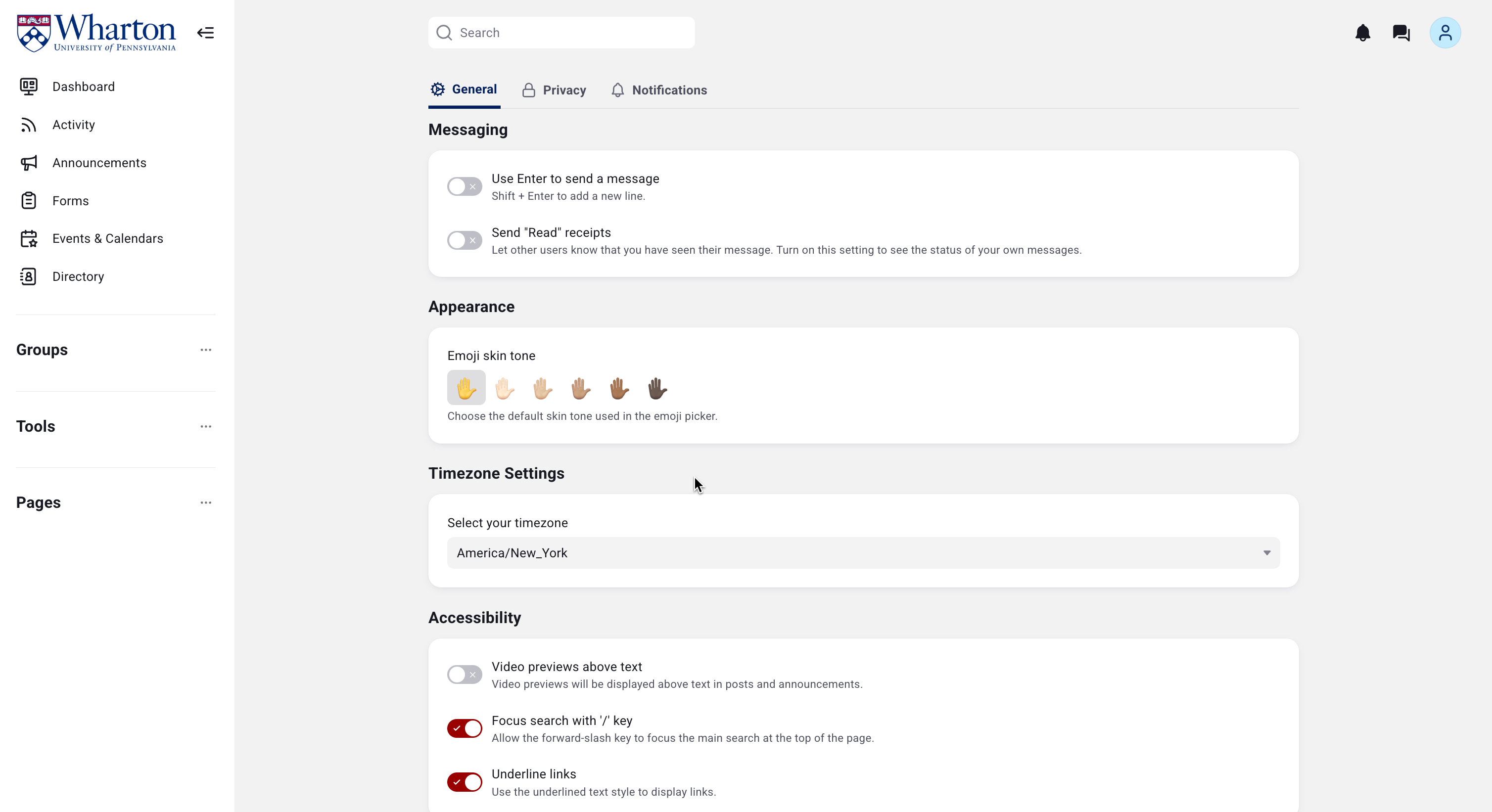Open the Directory link in sidebar

pyautogui.click(x=78, y=277)
